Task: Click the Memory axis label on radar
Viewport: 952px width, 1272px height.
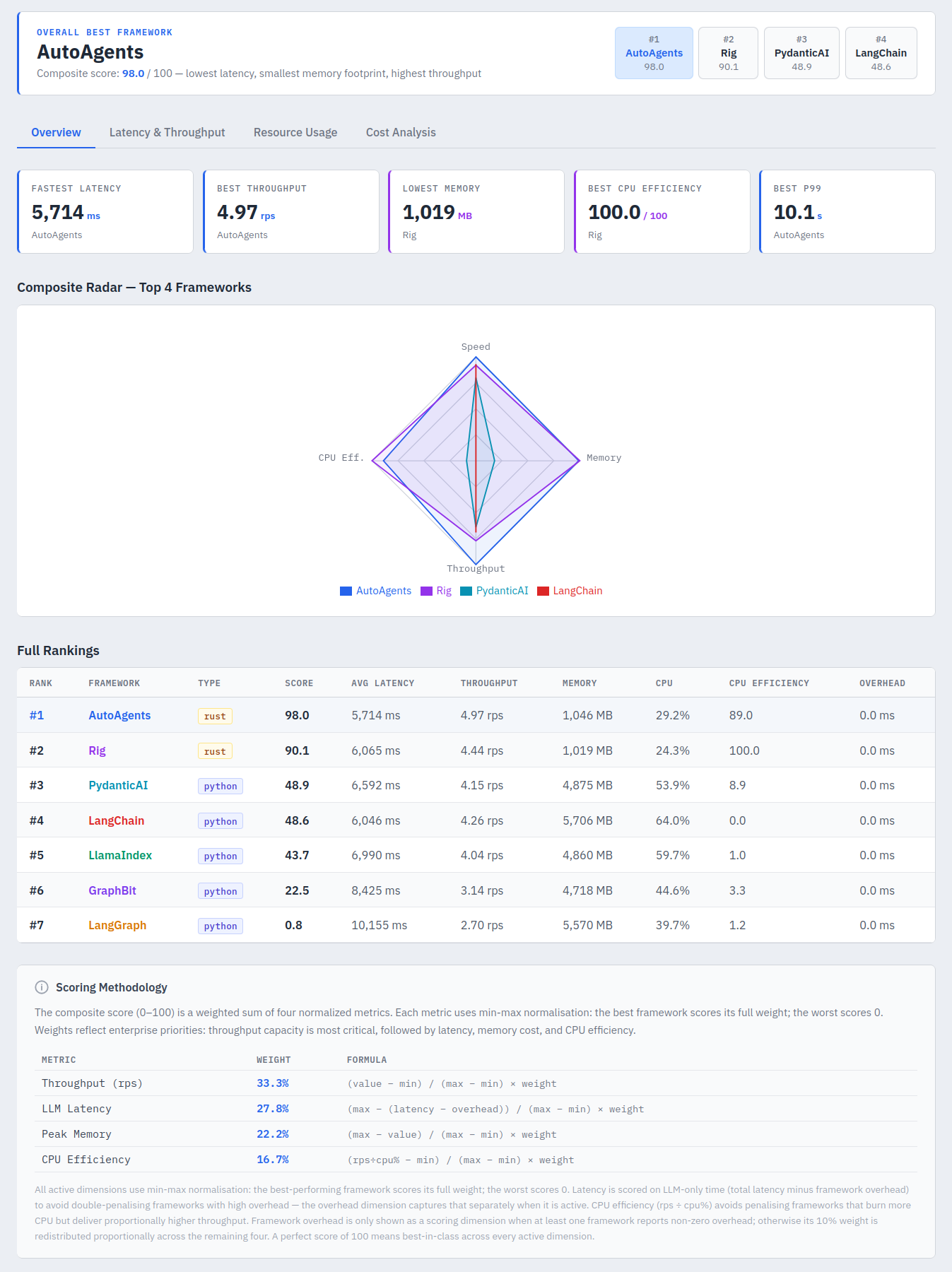Action: pyautogui.click(x=604, y=458)
